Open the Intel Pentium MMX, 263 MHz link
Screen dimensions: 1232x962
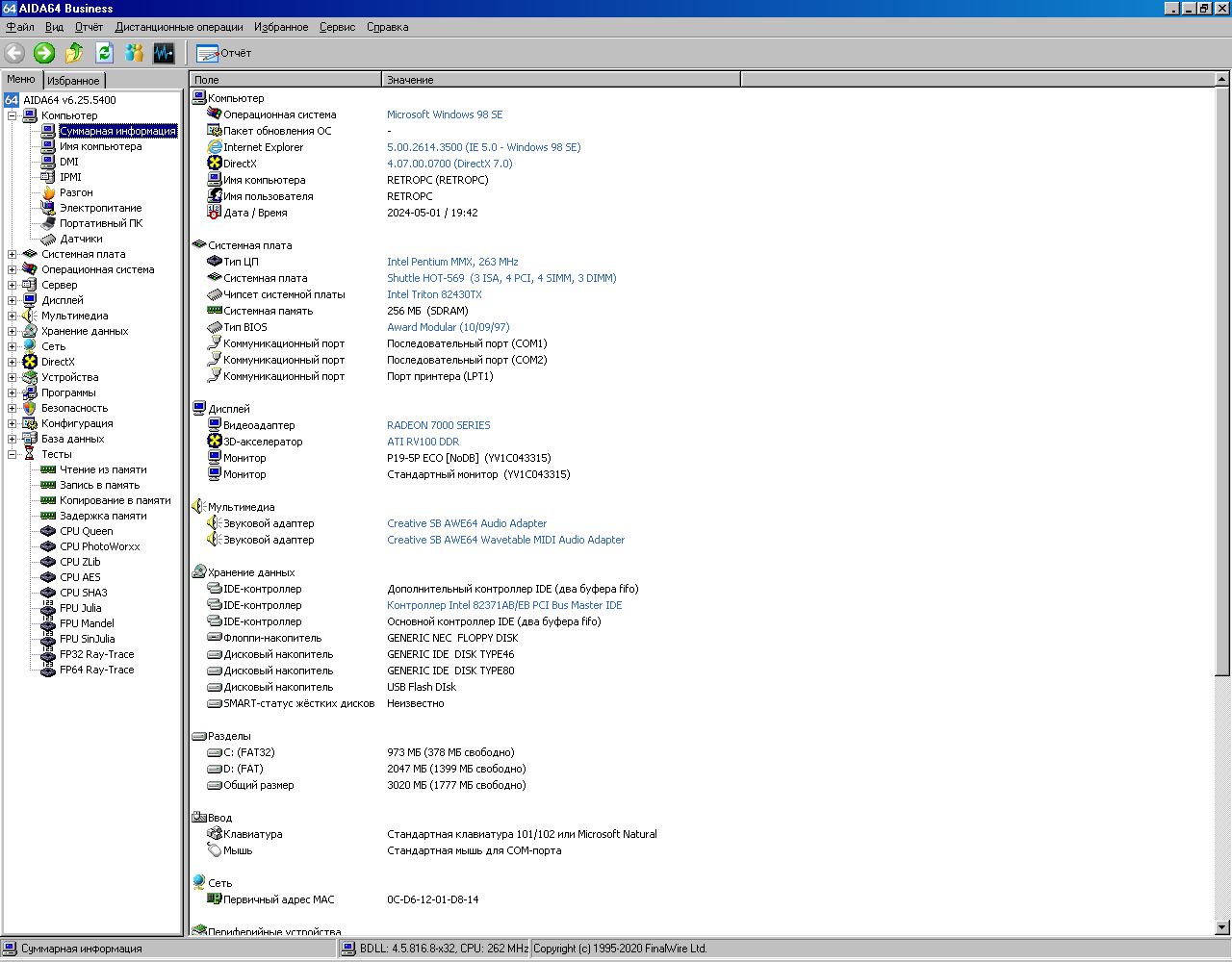tap(452, 262)
